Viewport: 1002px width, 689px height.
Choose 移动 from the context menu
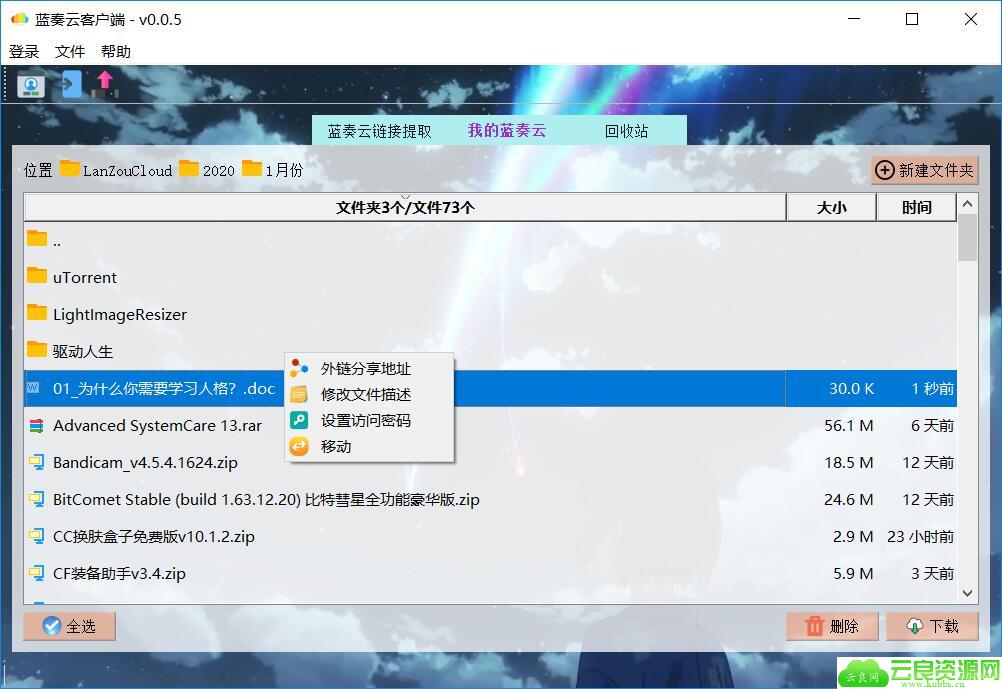point(370,446)
